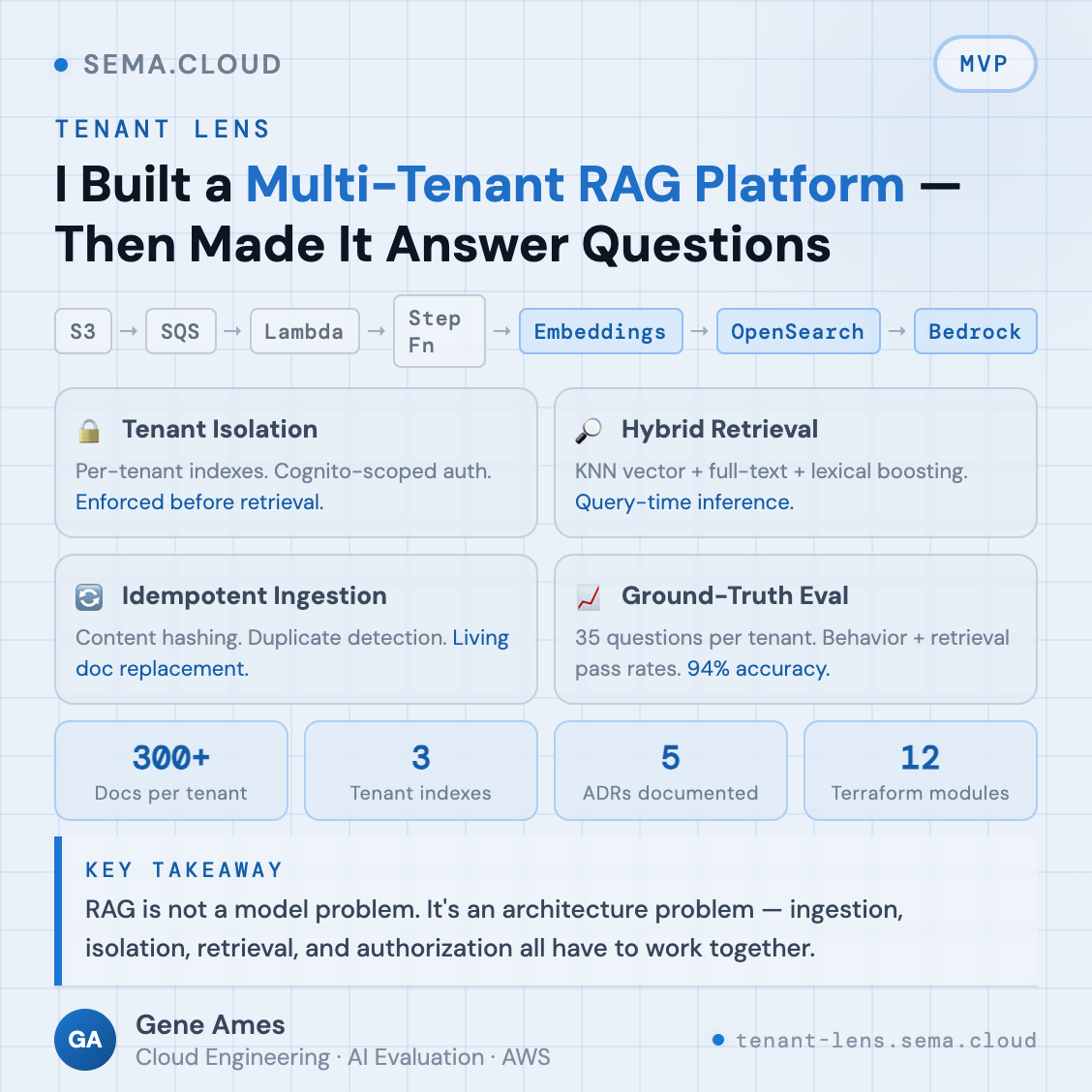Click 'Then Made It Answer Questions' headline line
Viewport: 1092px width, 1092px height.
[x=443, y=245]
